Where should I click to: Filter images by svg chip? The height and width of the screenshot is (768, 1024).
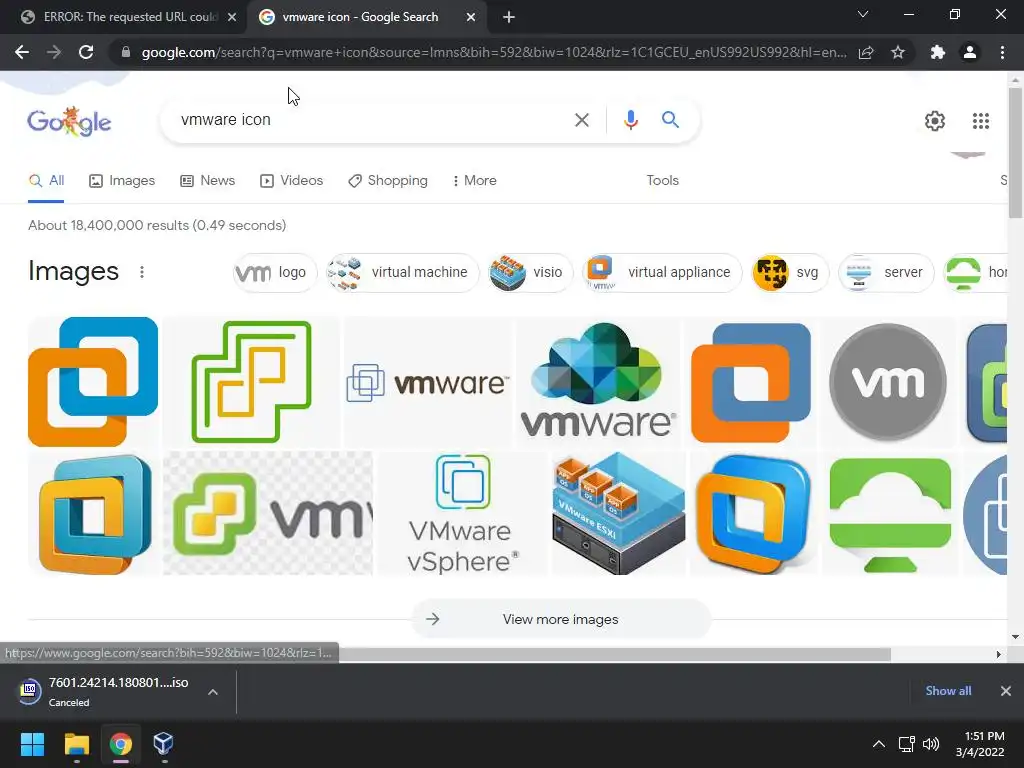coord(790,272)
